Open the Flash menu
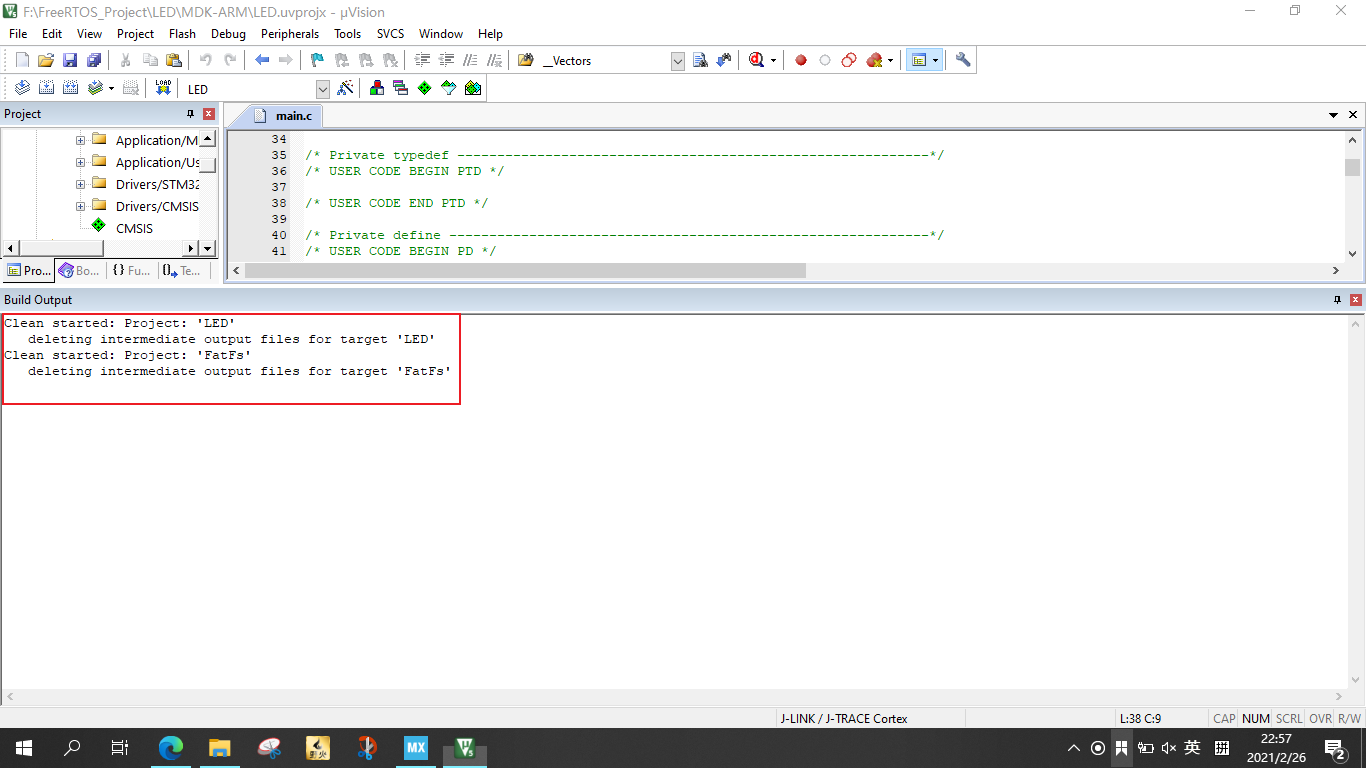The width and height of the screenshot is (1366, 768). (x=182, y=33)
